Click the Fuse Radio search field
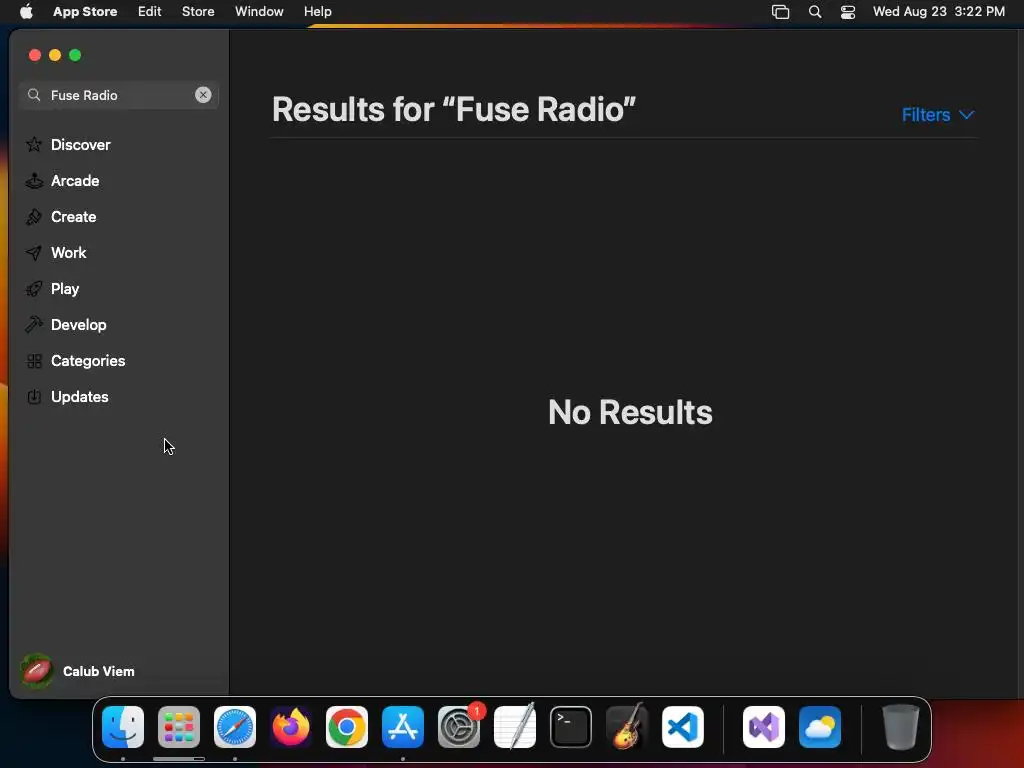 coord(119,95)
